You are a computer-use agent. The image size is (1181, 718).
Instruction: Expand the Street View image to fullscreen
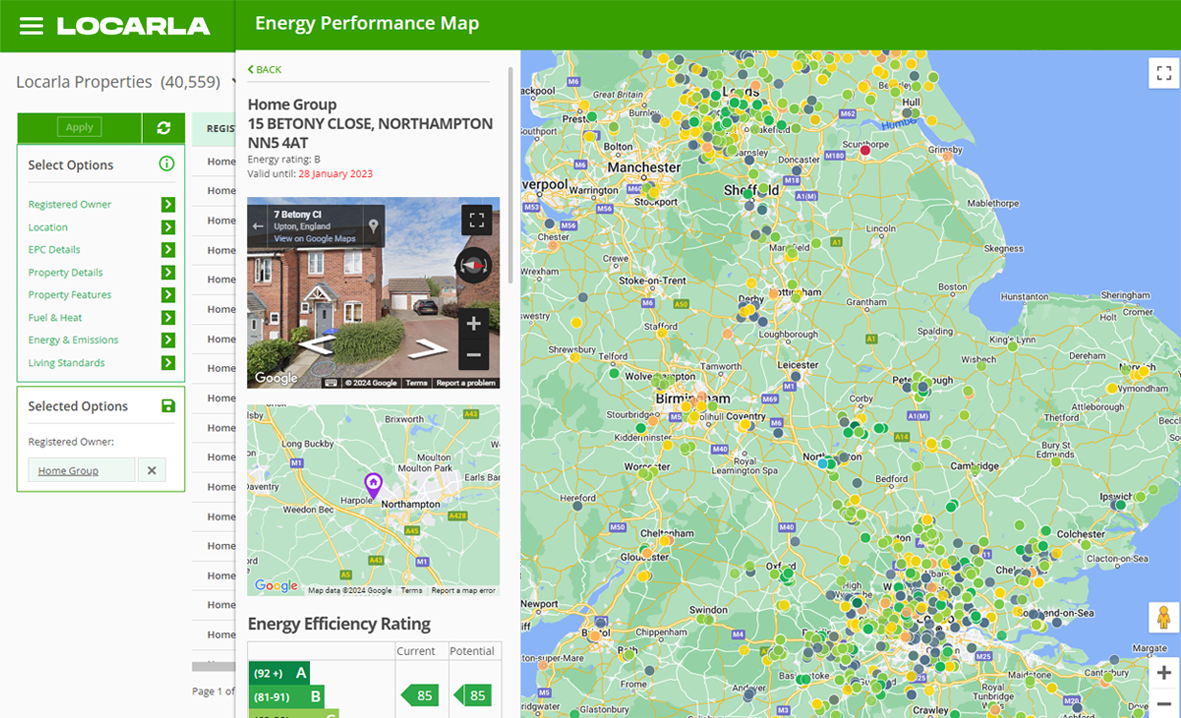[x=477, y=220]
